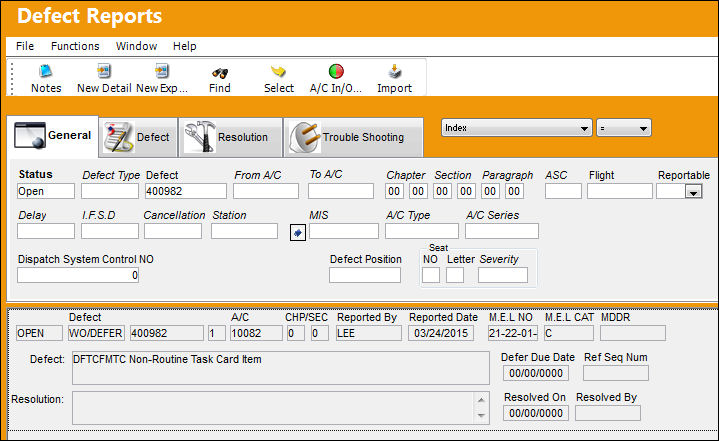Click the New Exp... toolbar icon

pyautogui.click(x=162, y=71)
